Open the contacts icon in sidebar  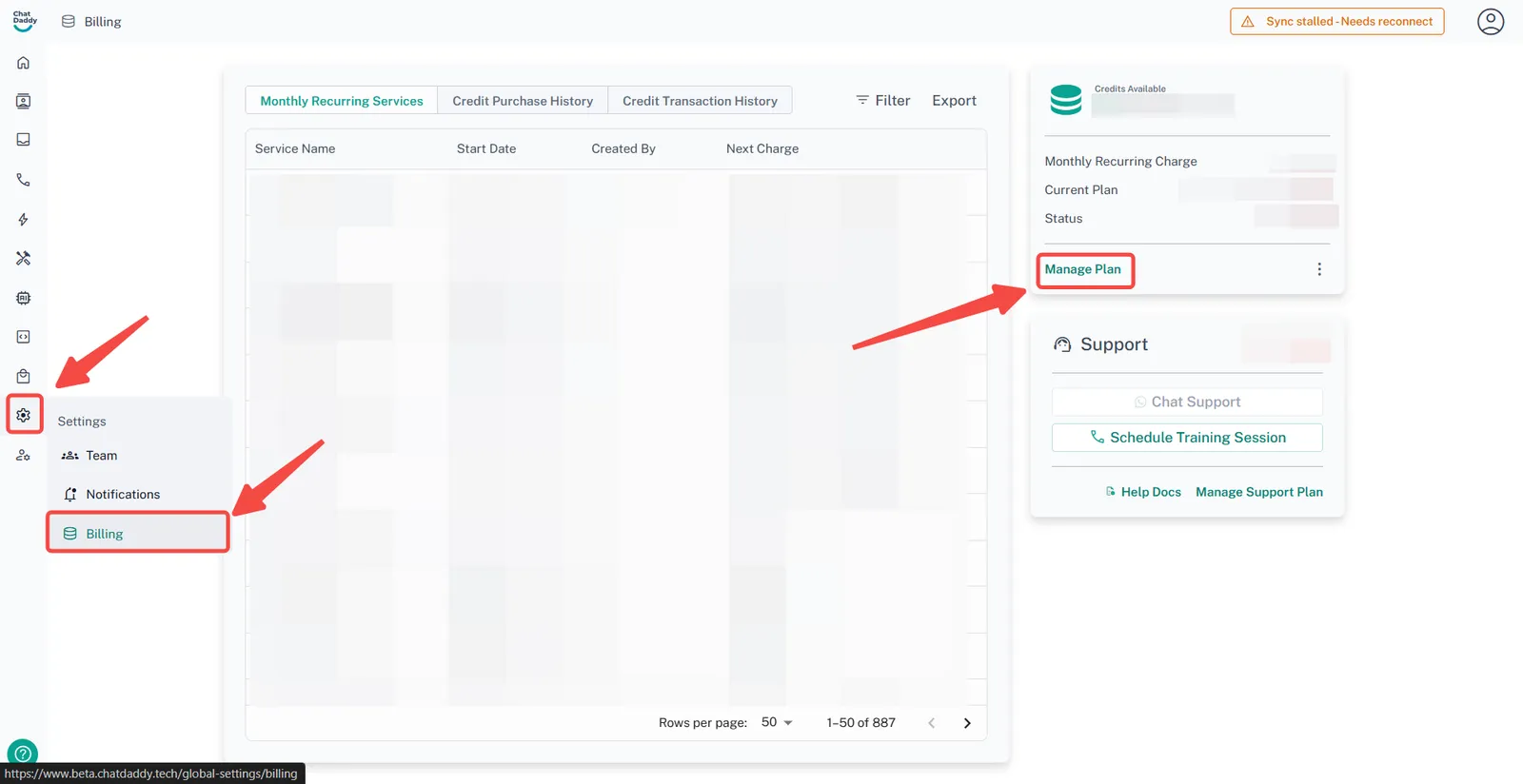(x=24, y=102)
